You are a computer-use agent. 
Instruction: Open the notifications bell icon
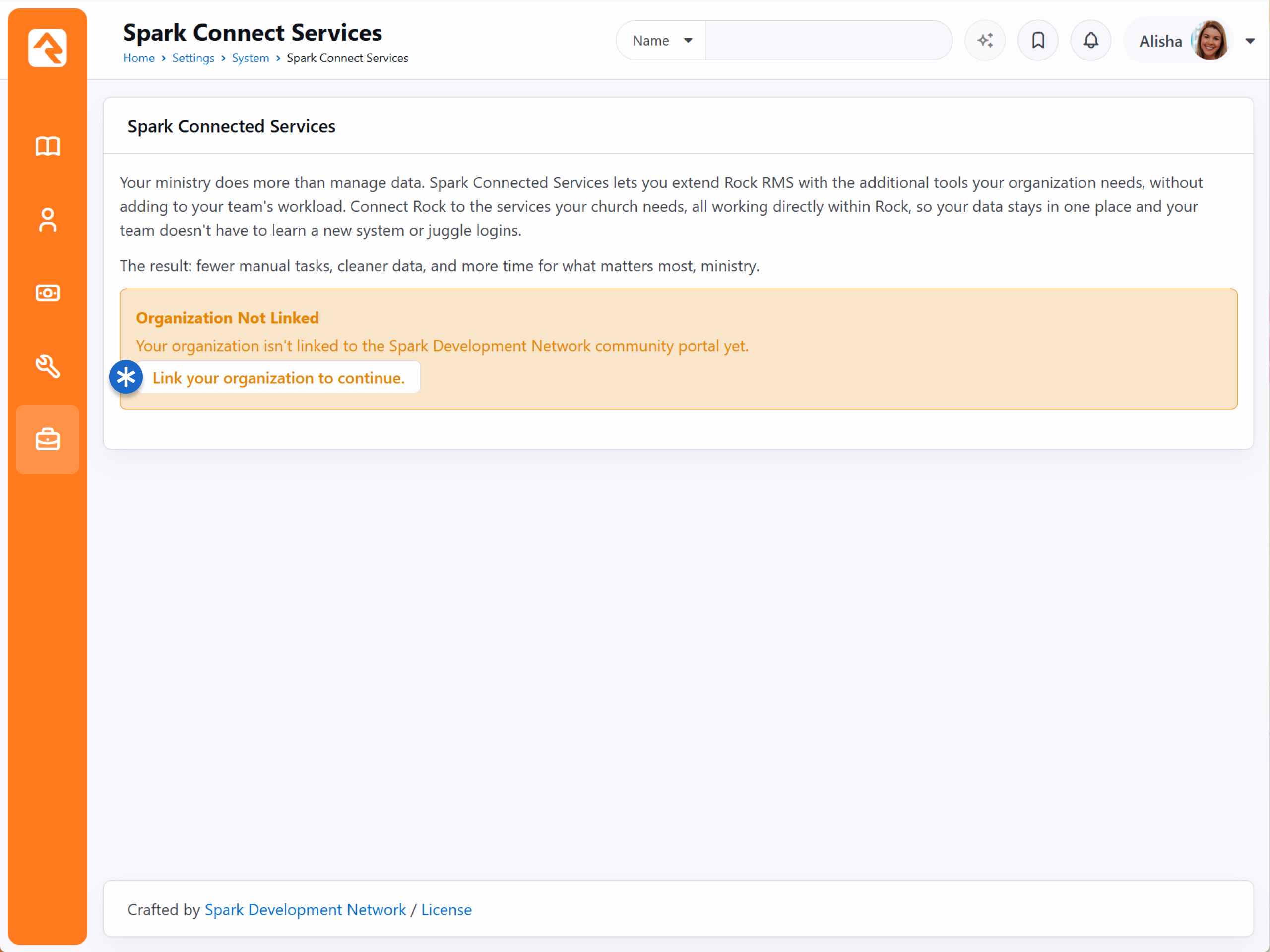coord(1091,41)
